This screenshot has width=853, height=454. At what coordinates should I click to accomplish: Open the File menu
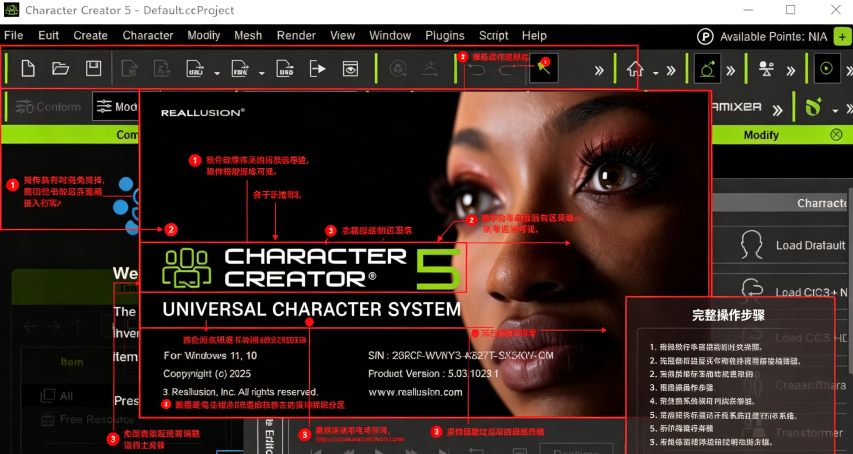pos(14,36)
